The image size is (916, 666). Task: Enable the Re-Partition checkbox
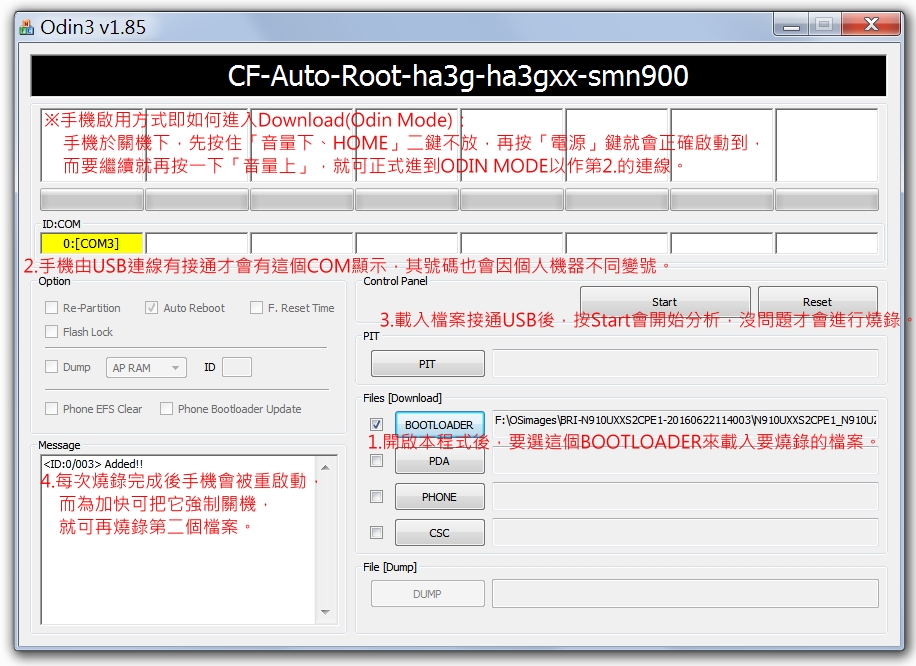tap(51, 307)
